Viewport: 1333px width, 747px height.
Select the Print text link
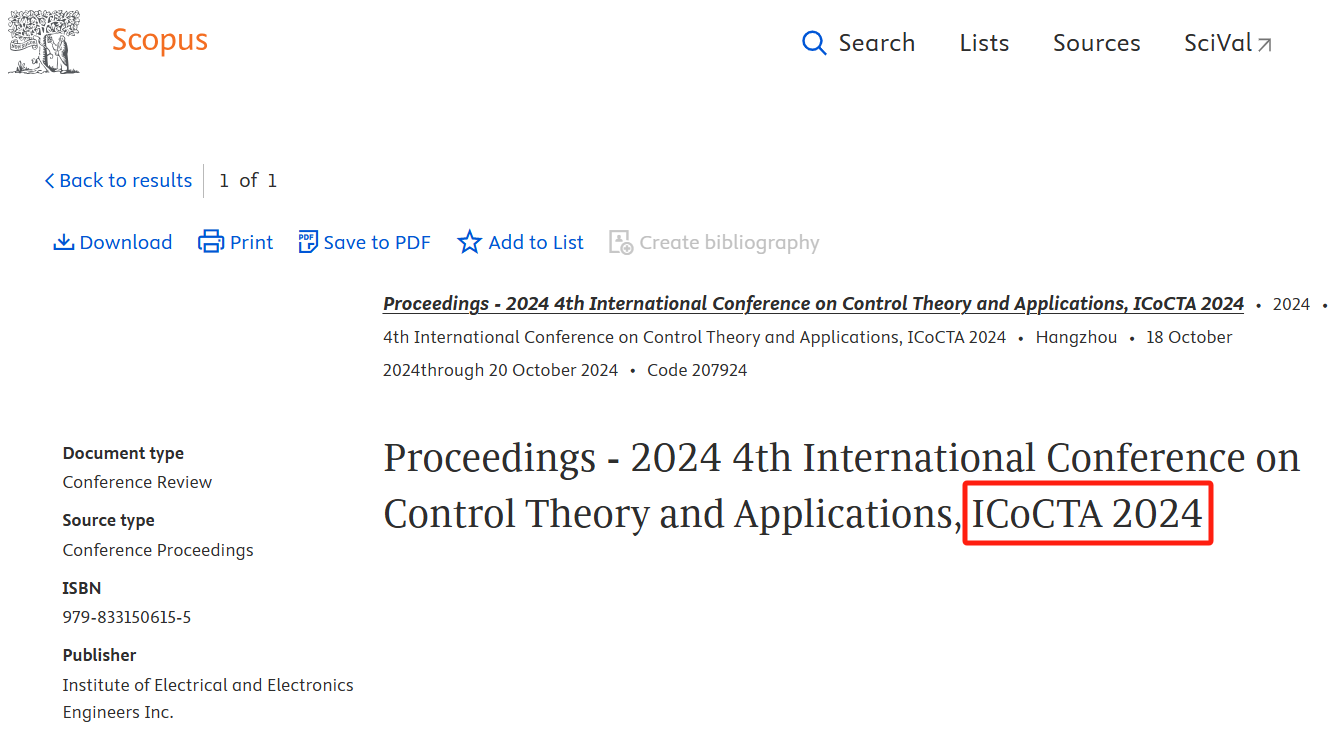coord(251,242)
